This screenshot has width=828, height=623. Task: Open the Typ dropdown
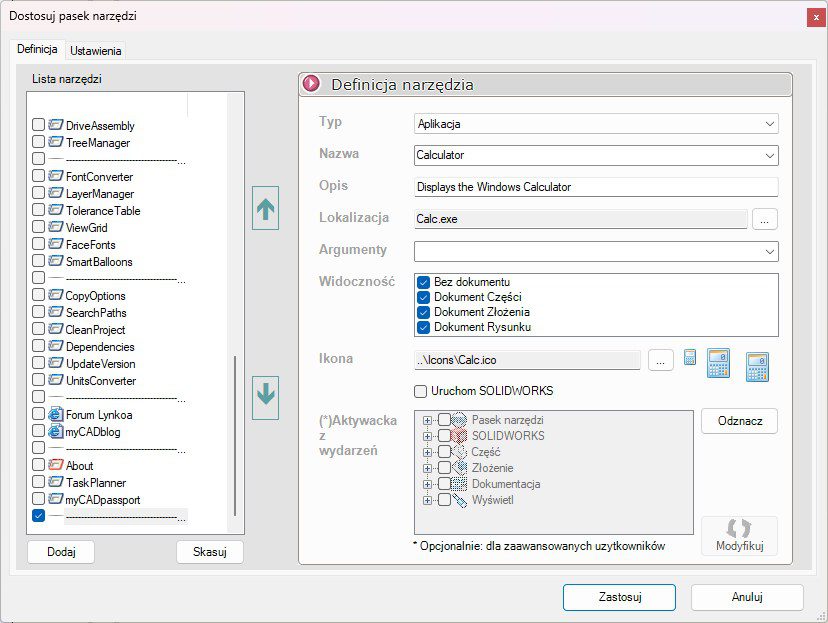769,124
